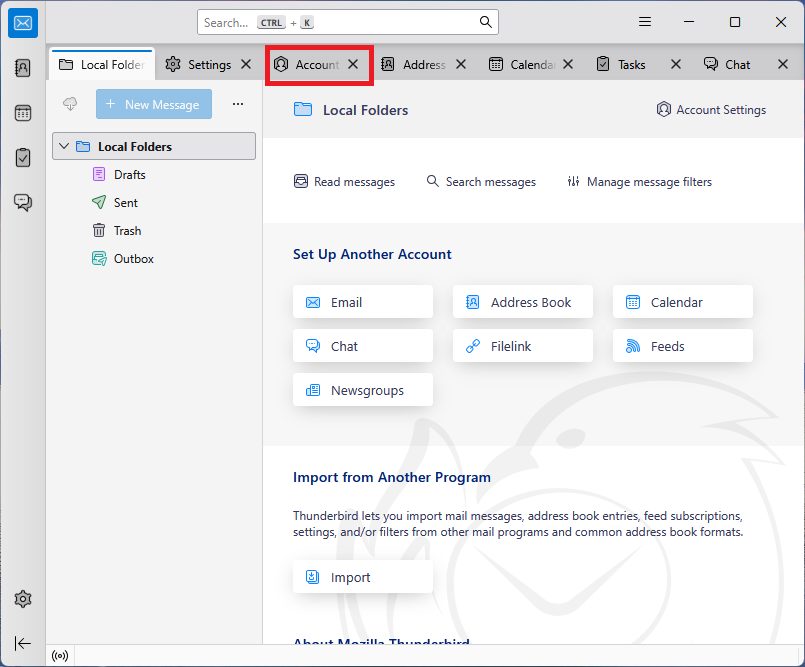
Task: Open Calendar from the left sidebar
Action: click(23, 112)
